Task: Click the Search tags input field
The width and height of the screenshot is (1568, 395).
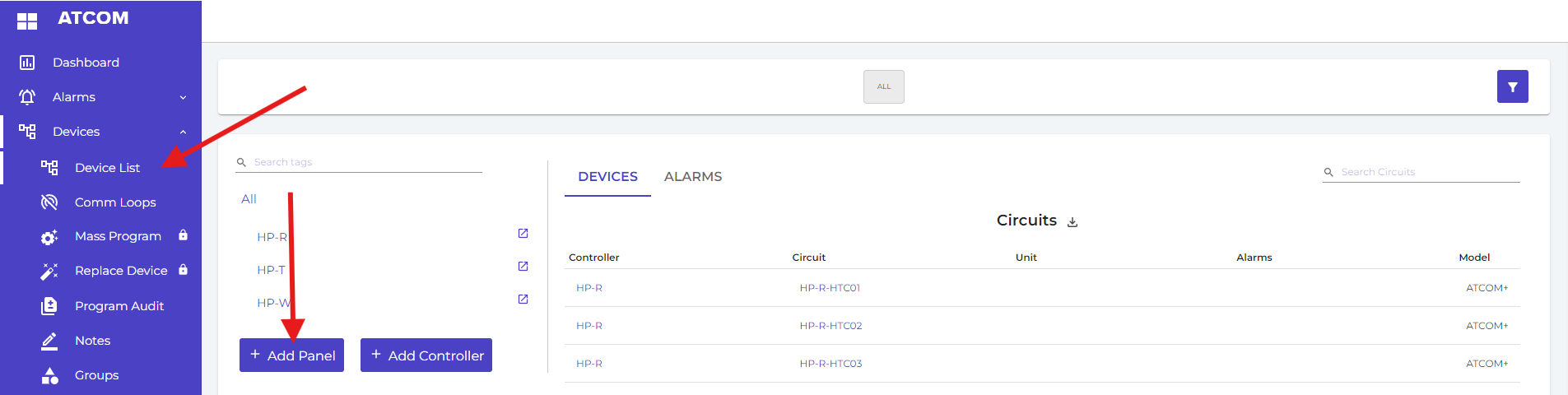Action: pos(366,162)
